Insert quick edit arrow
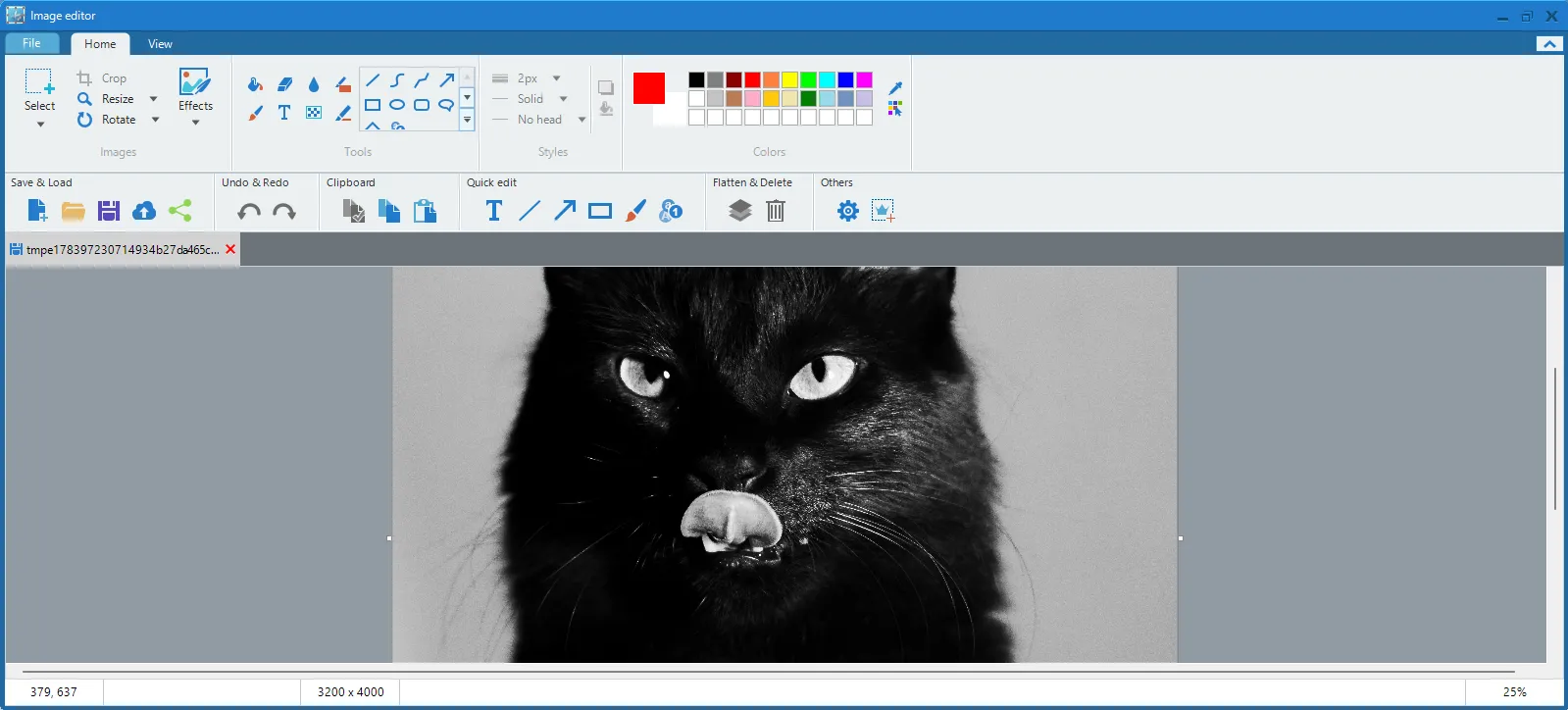This screenshot has height=710, width=1568. point(565,211)
